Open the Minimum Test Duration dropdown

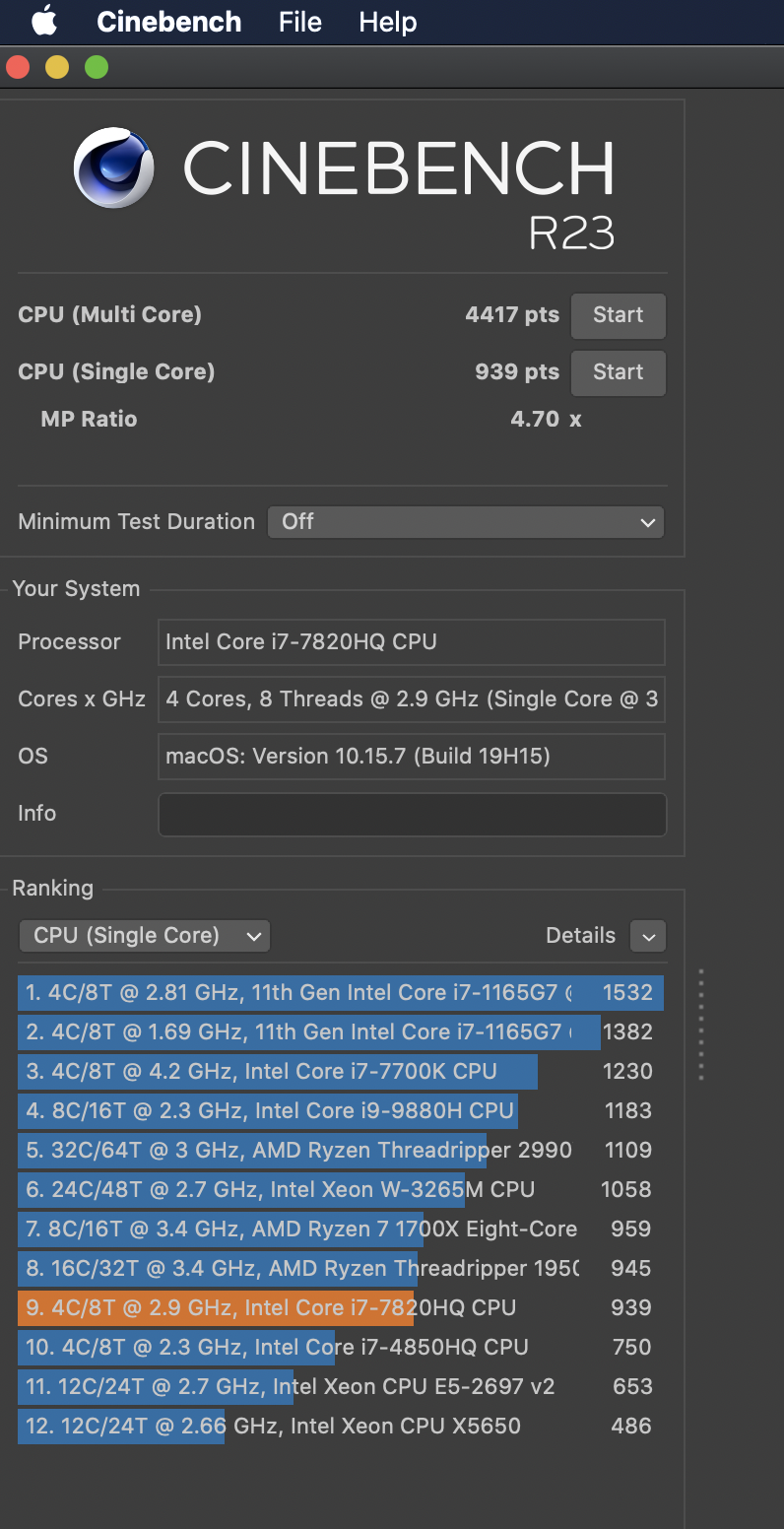466,522
